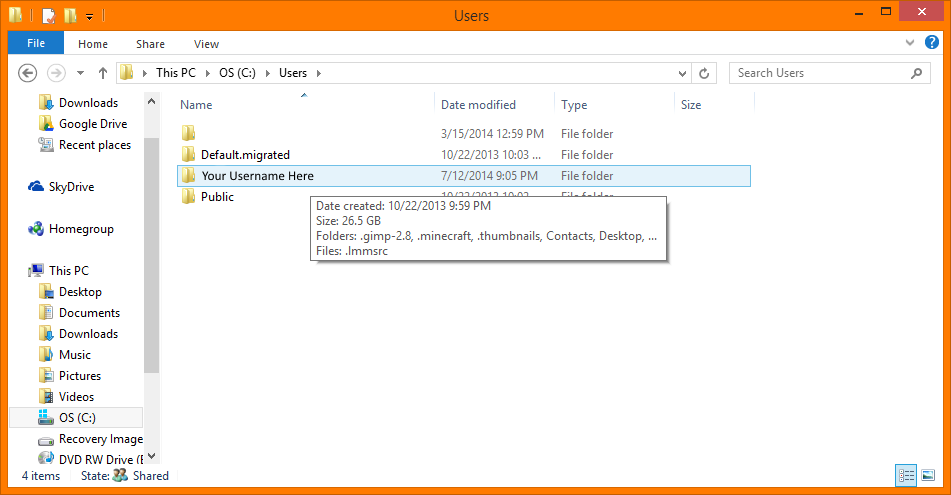Click the 3/15/2014 12:59 PM date cell

(x=492, y=133)
